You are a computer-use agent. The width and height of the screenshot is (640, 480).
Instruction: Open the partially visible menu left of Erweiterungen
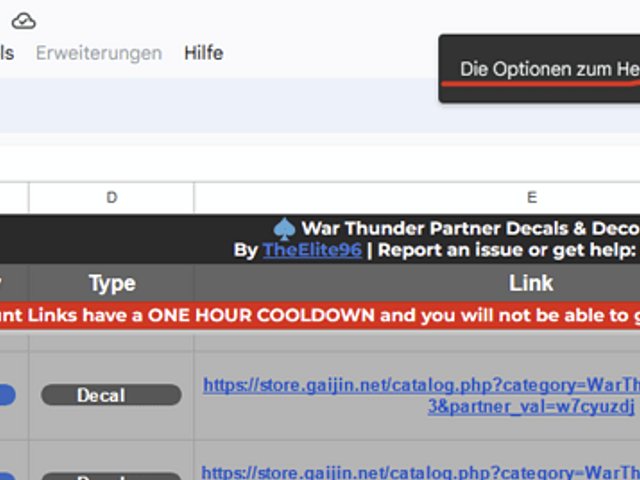click(7, 53)
